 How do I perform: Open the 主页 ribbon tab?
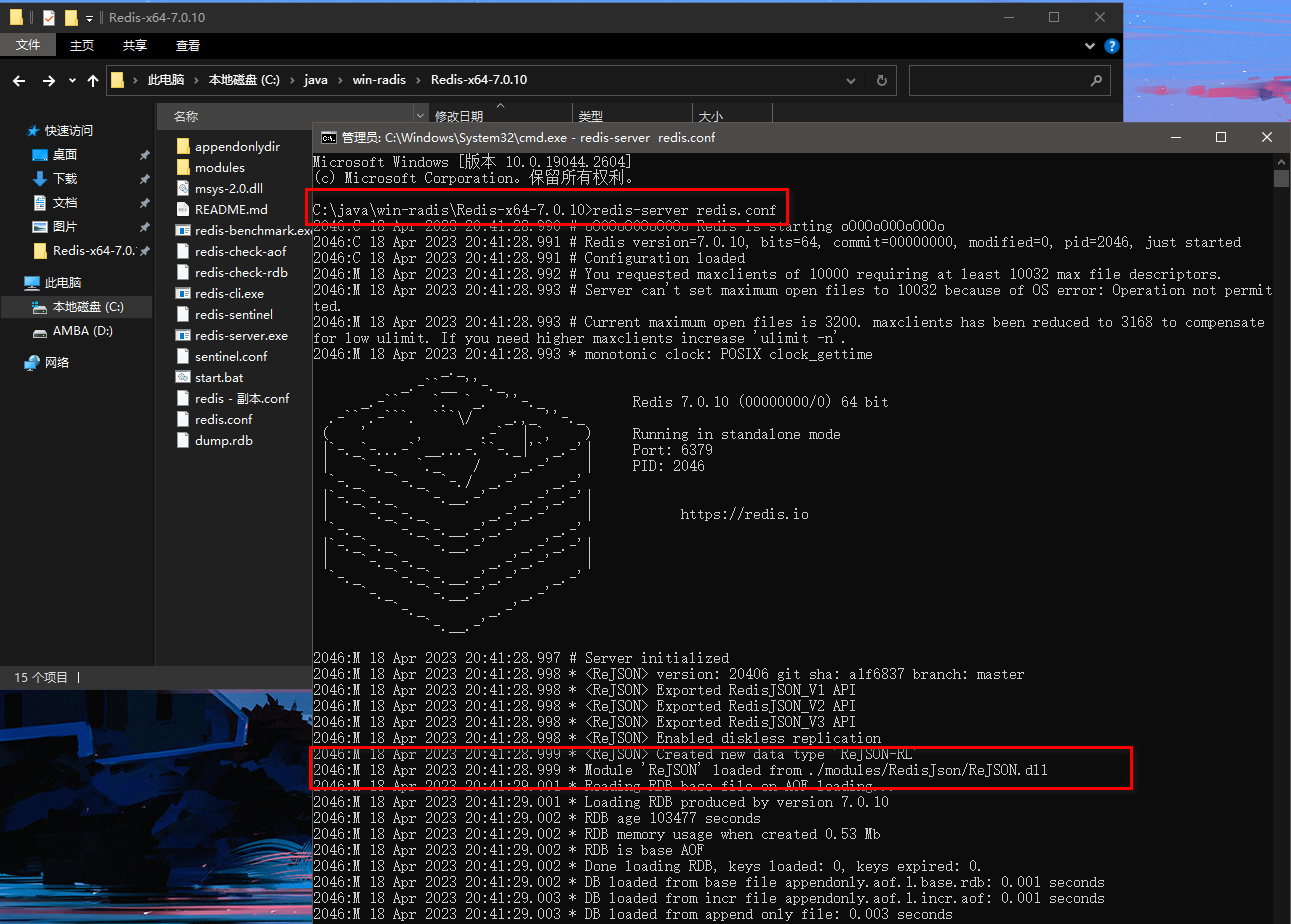[82, 45]
